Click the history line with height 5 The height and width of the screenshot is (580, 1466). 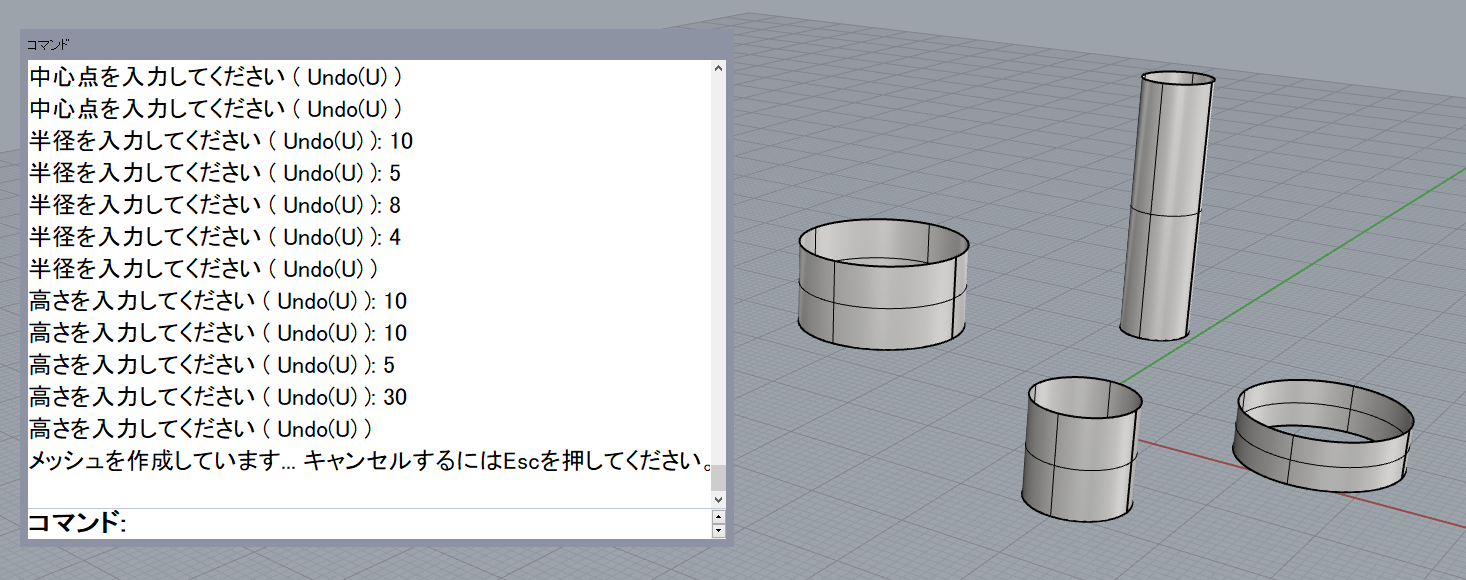point(212,365)
